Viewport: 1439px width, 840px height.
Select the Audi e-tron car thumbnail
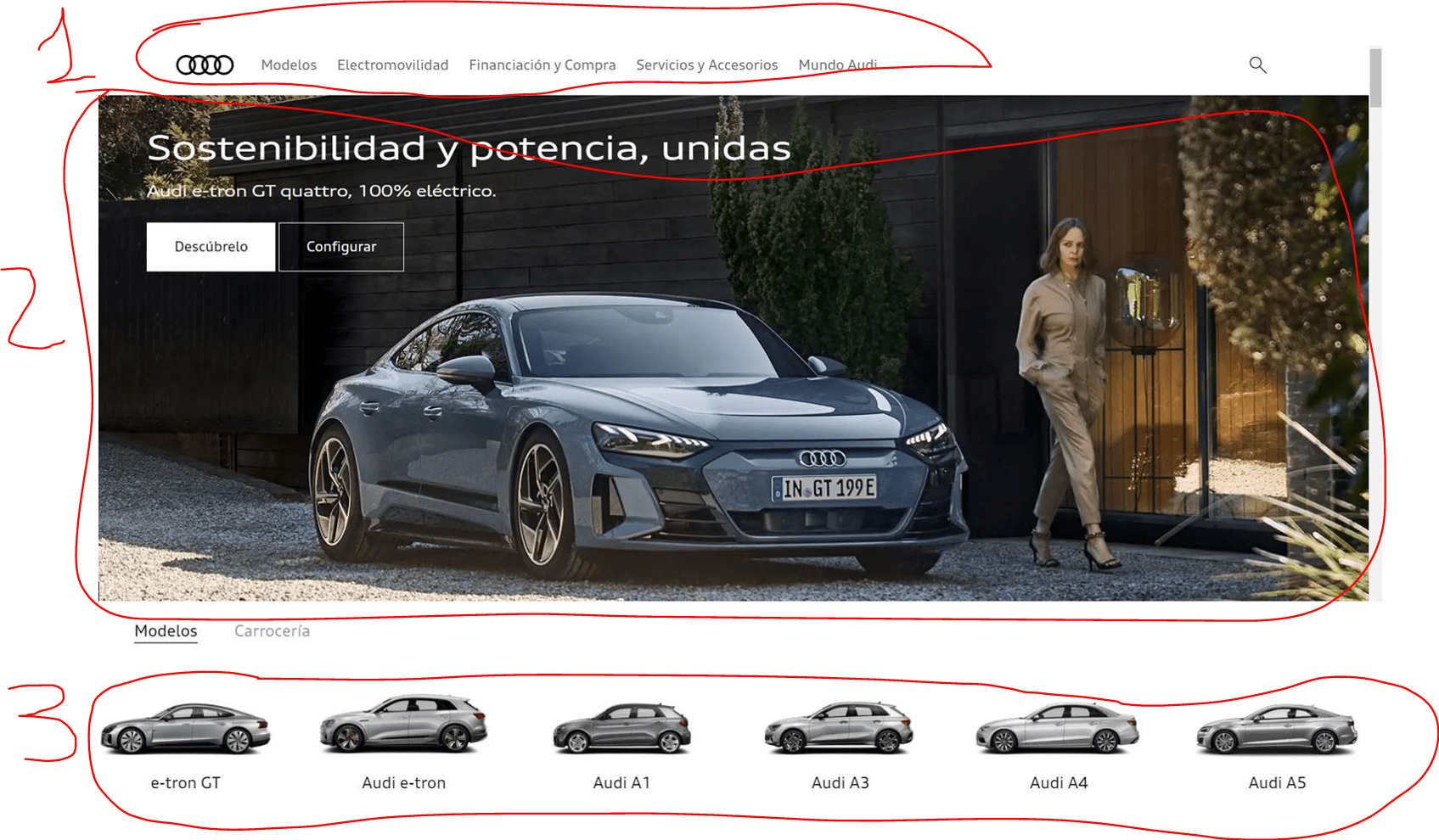[x=404, y=724]
